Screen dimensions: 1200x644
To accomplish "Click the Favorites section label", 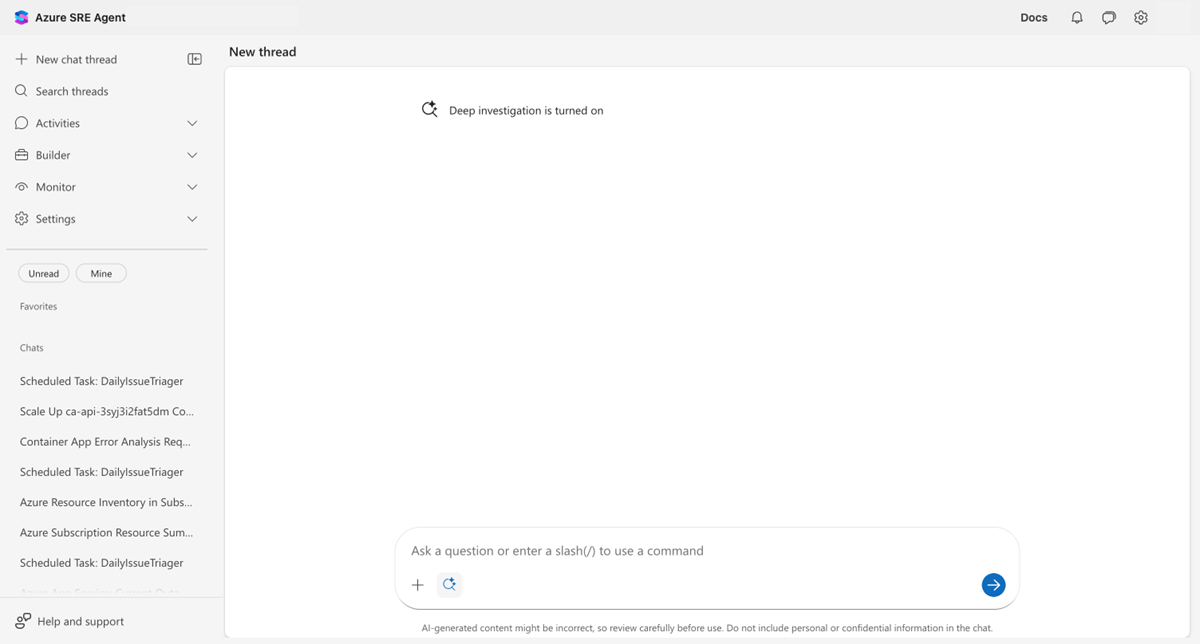I will point(38,306).
